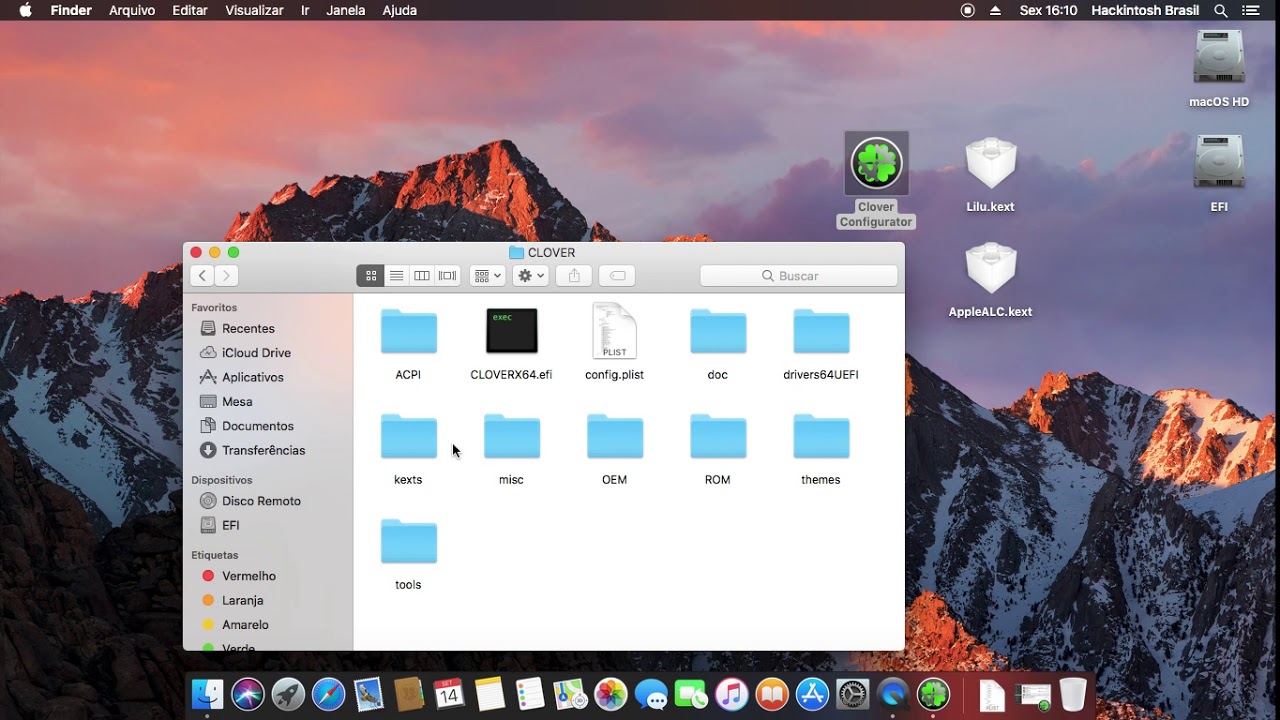
Task: Select the macOS HD drive icon
Action: [x=1219, y=58]
